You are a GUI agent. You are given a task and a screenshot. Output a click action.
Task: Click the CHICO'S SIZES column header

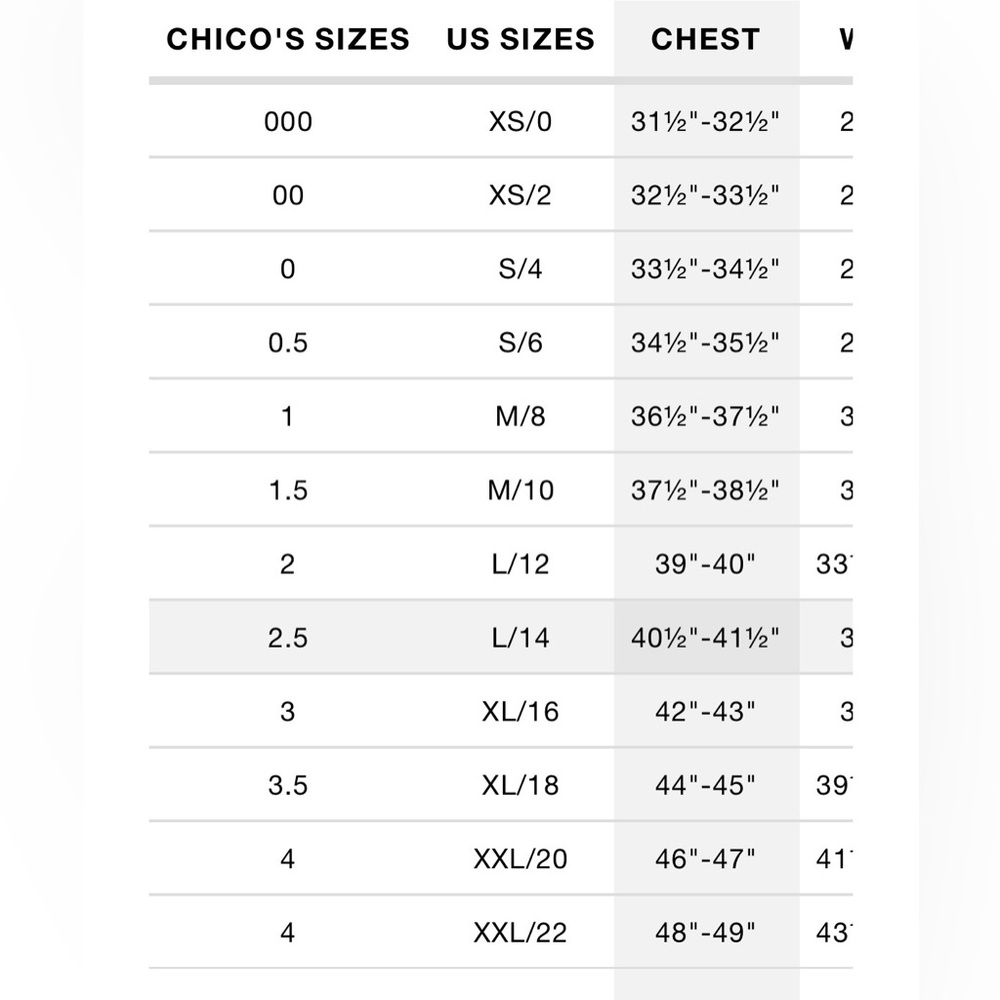tap(288, 40)
